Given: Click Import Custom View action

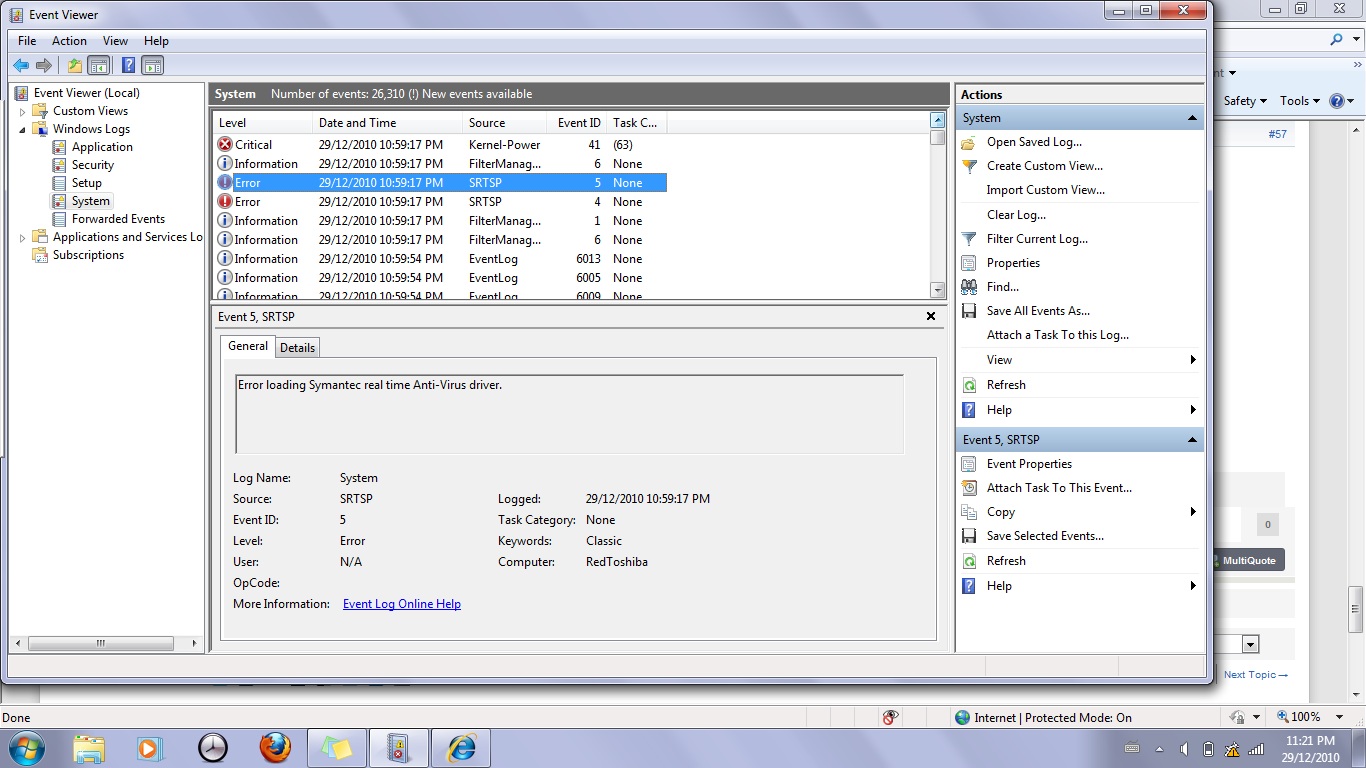Looking at the screenshot, I should click(x=1045, y=190).
